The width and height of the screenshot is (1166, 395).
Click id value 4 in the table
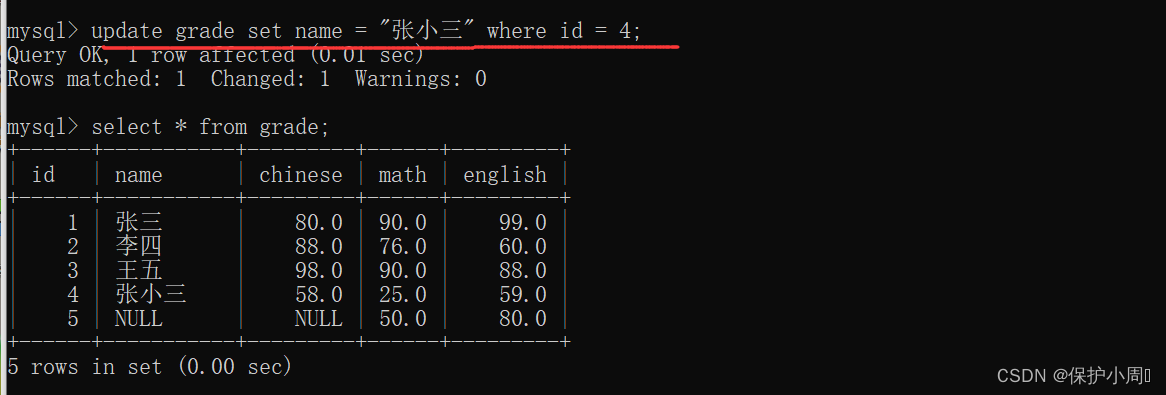click(x=72, y=295)
